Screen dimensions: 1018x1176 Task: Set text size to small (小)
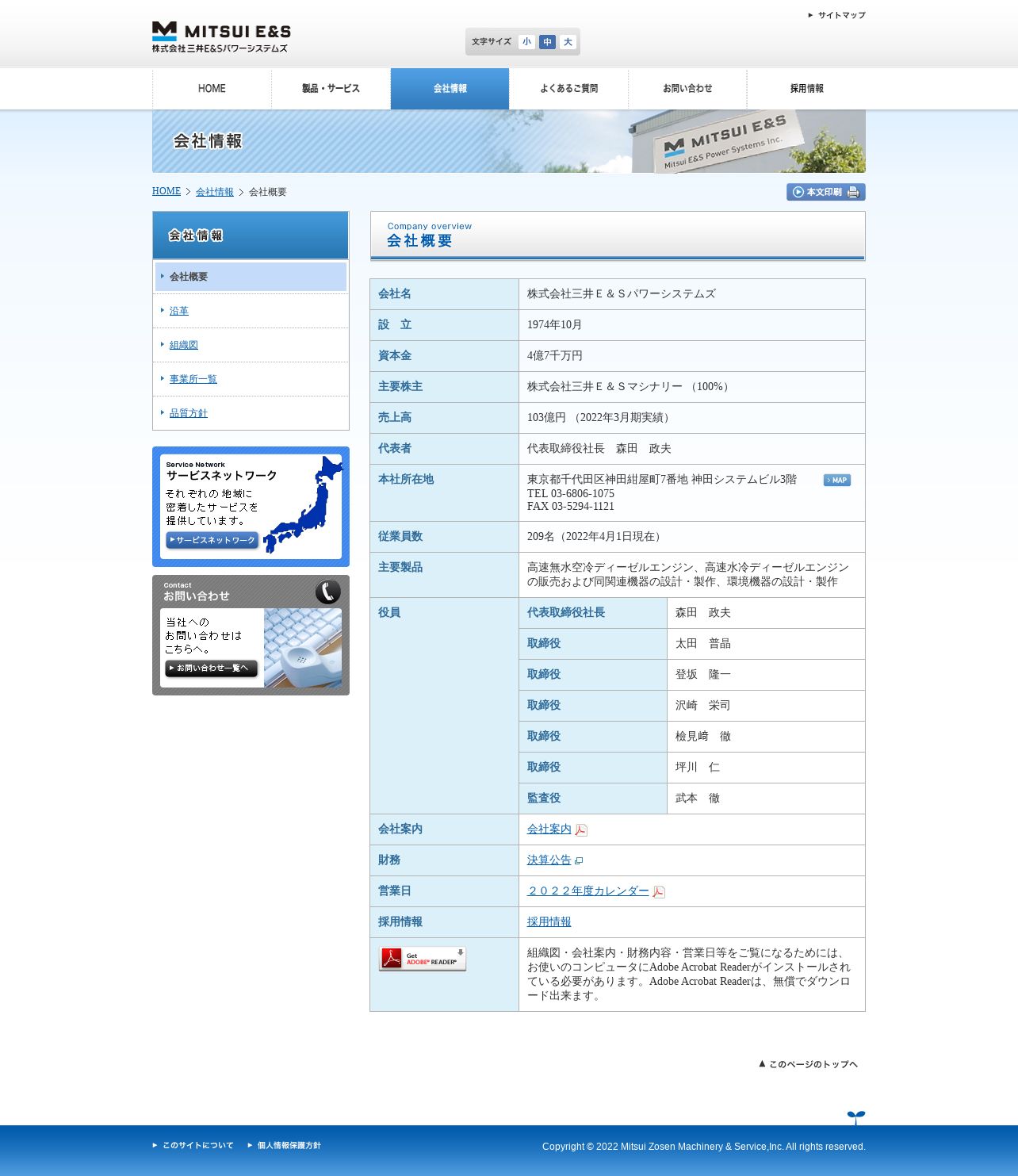point(526,42)
